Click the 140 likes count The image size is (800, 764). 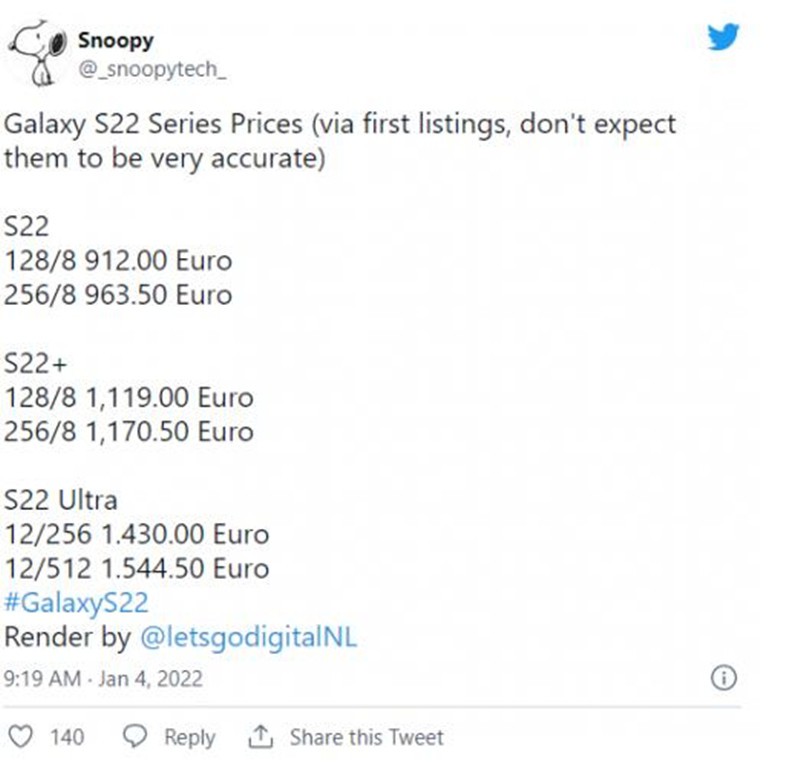(67, 737)
